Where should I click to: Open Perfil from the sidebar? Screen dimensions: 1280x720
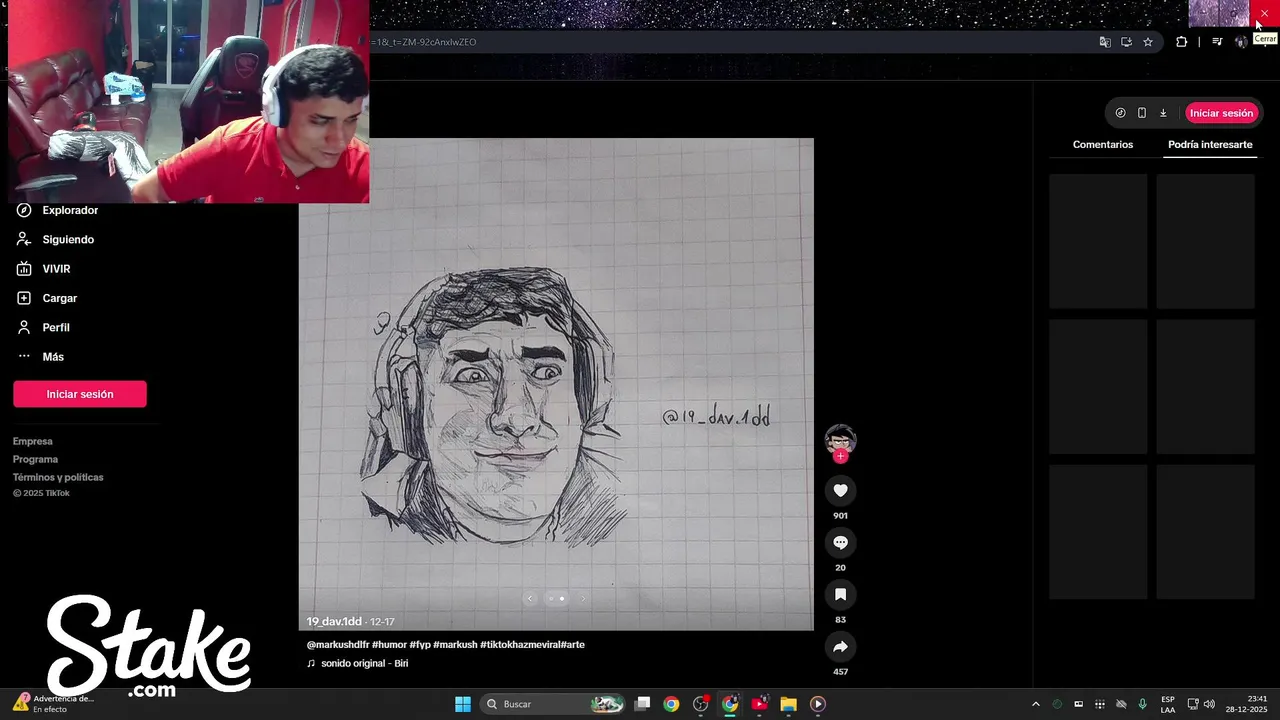(x=43, y=327)
